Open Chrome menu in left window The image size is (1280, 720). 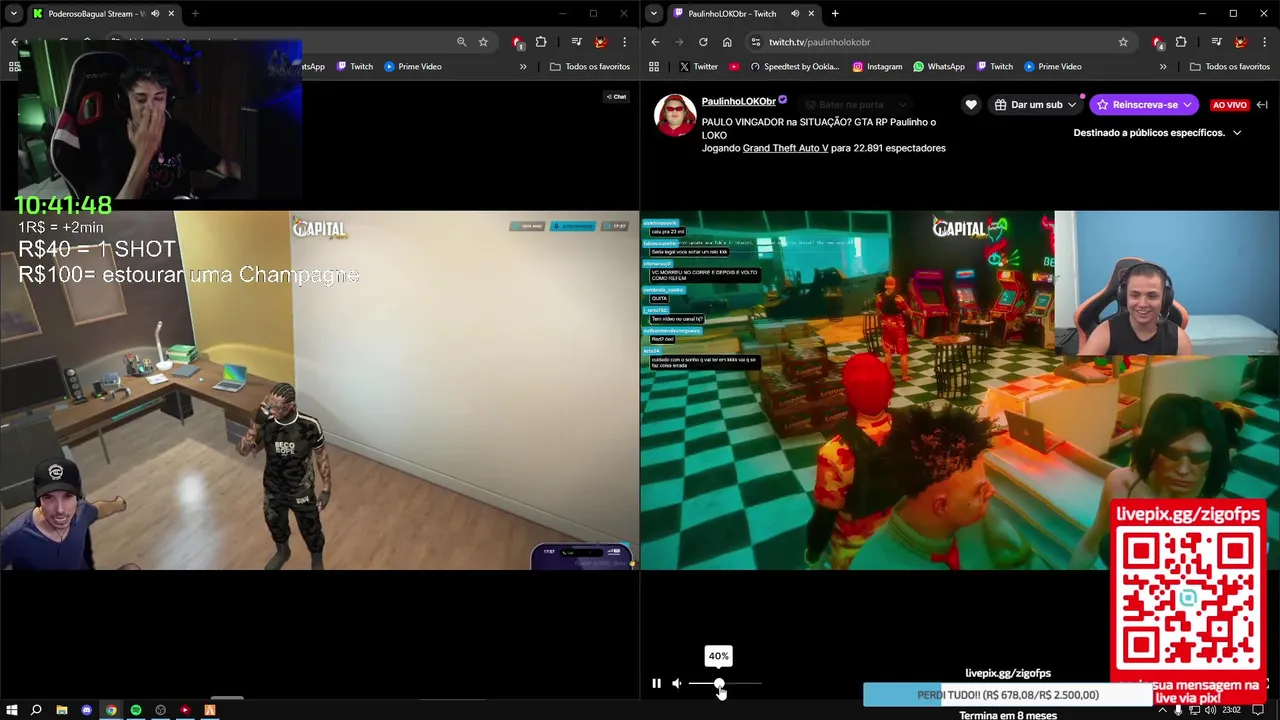coord(624,42)
